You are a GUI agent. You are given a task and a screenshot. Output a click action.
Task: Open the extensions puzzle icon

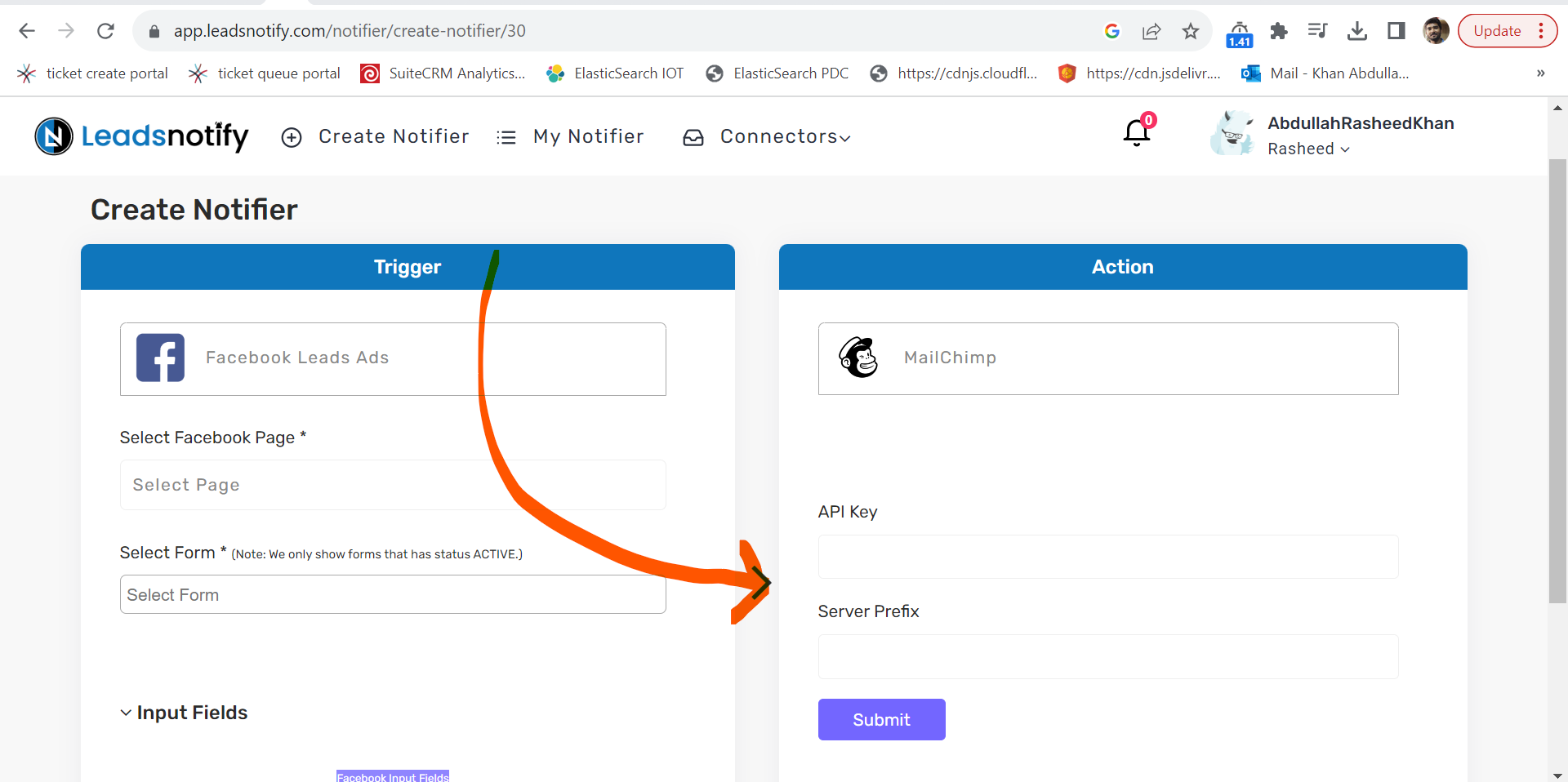(1279, 31)
